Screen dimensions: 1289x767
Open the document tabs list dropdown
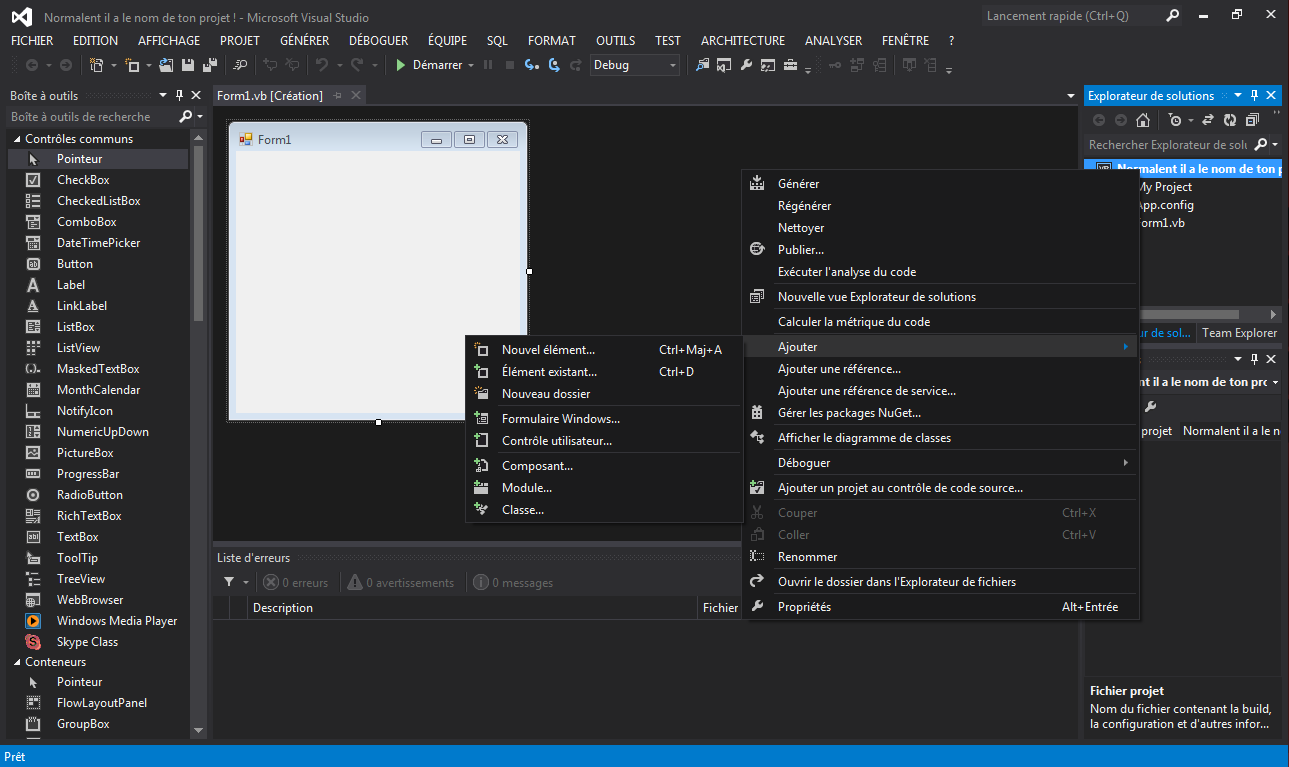(1071, 96)
